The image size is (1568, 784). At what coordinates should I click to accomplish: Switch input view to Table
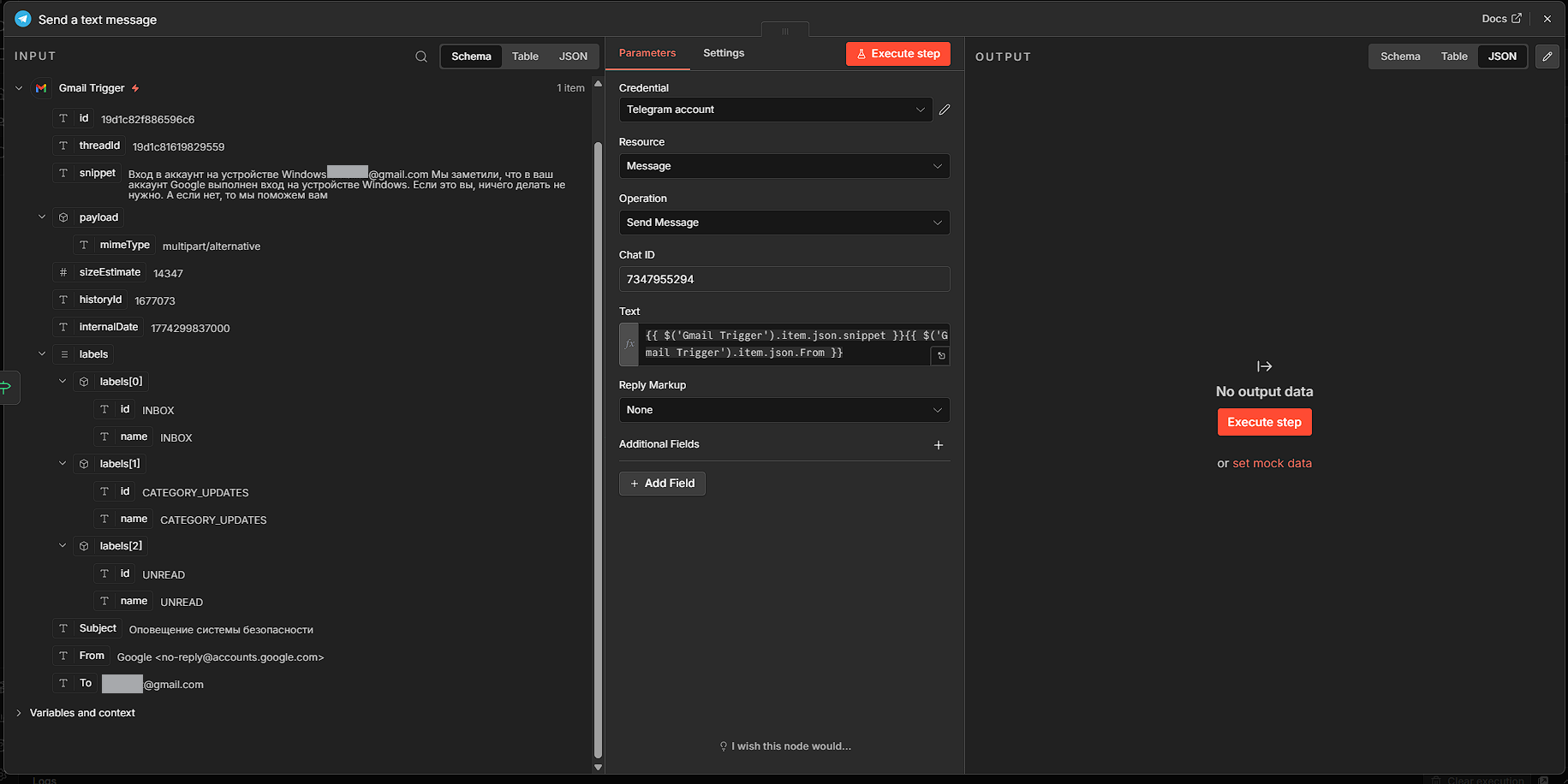(525, 56)
